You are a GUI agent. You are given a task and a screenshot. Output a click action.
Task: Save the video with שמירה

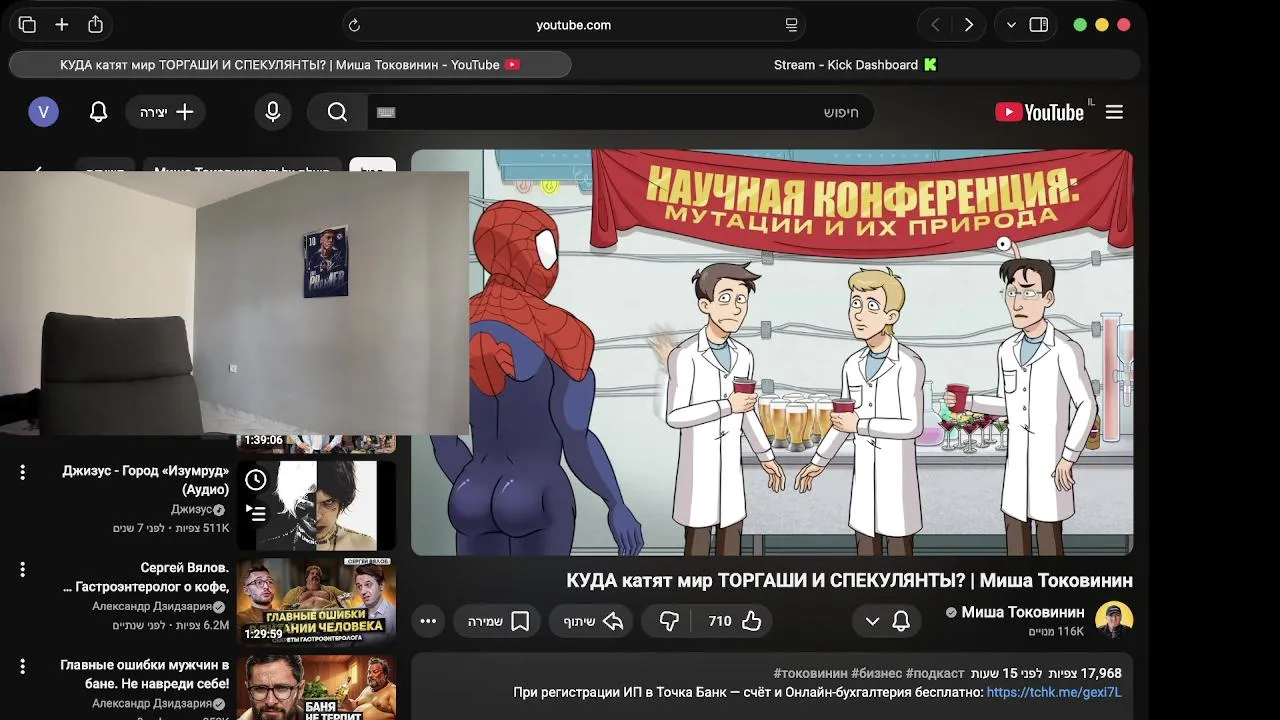coord(497,621)
